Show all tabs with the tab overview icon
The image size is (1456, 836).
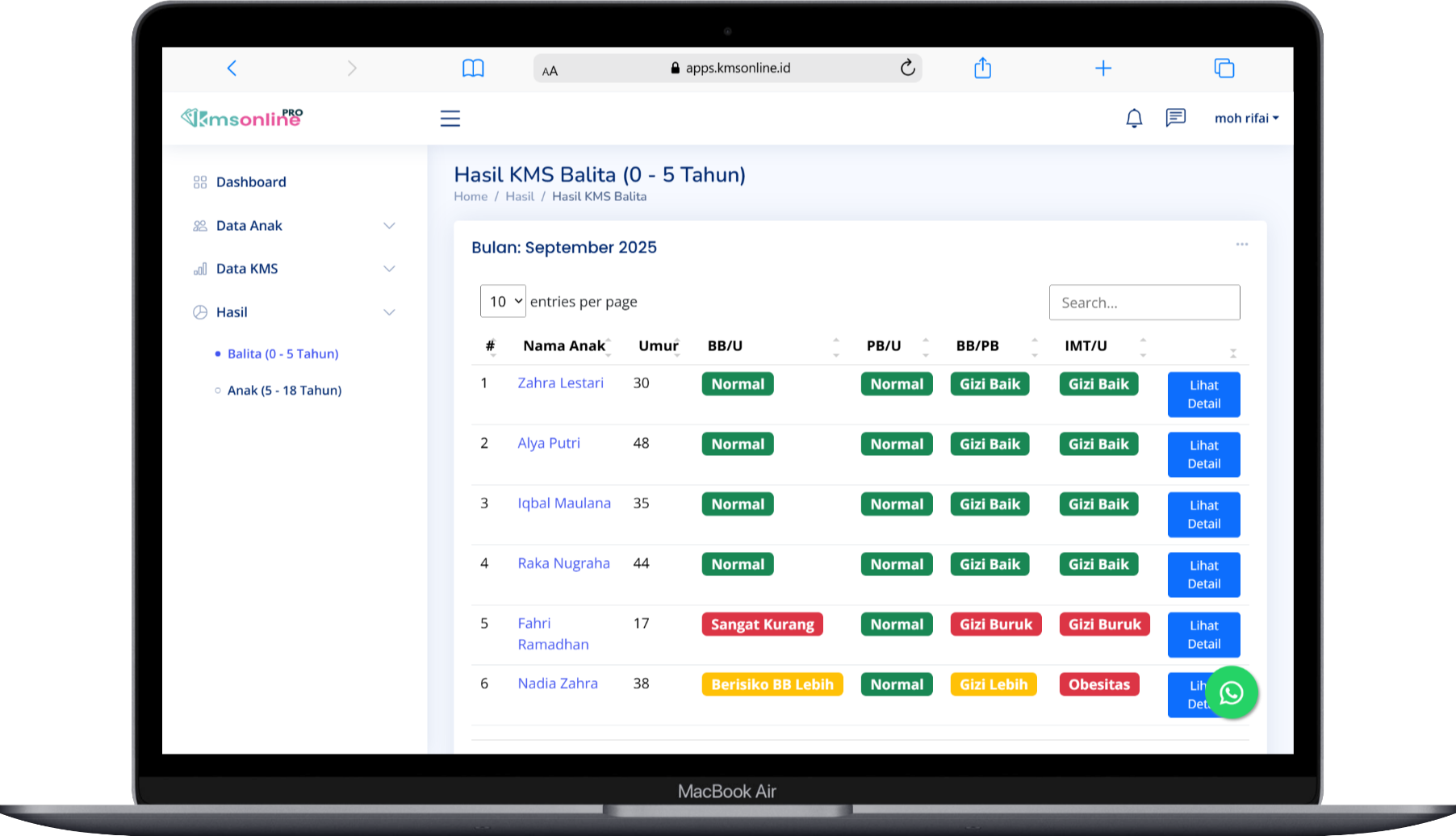click(x=1224, y=69)
